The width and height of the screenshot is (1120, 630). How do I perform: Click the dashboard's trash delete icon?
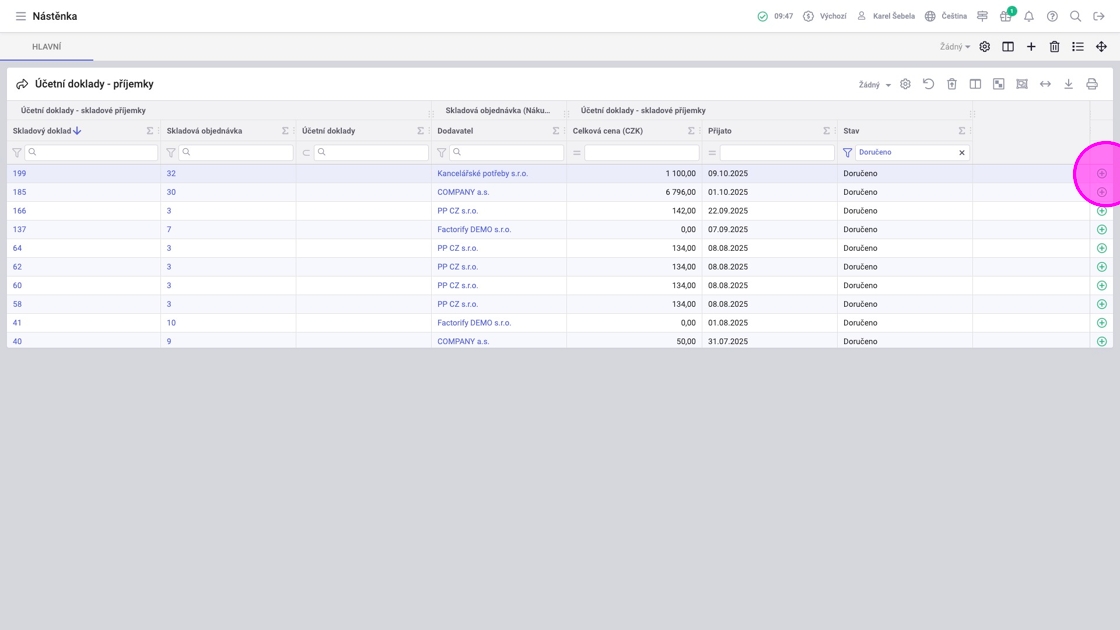(1054, 47)
